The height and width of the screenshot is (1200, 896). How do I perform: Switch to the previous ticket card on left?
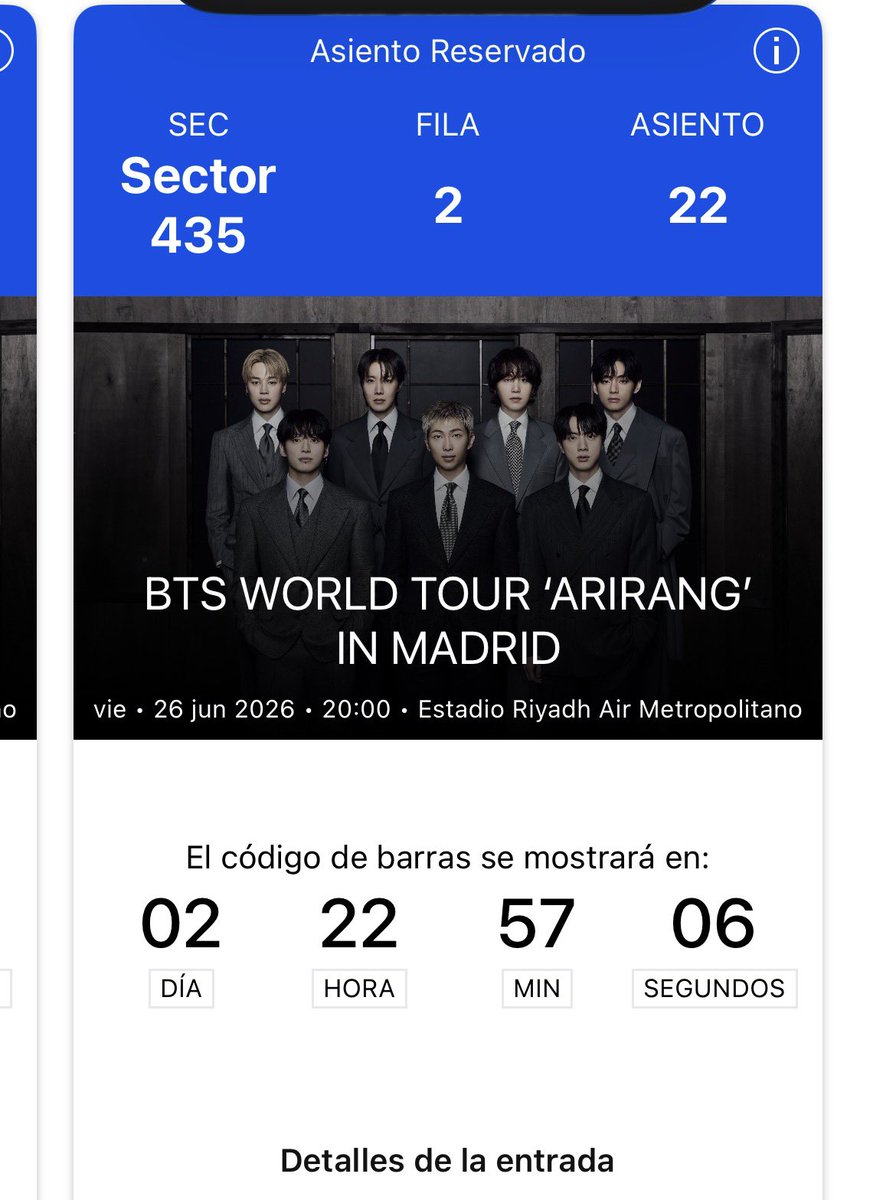18,600
